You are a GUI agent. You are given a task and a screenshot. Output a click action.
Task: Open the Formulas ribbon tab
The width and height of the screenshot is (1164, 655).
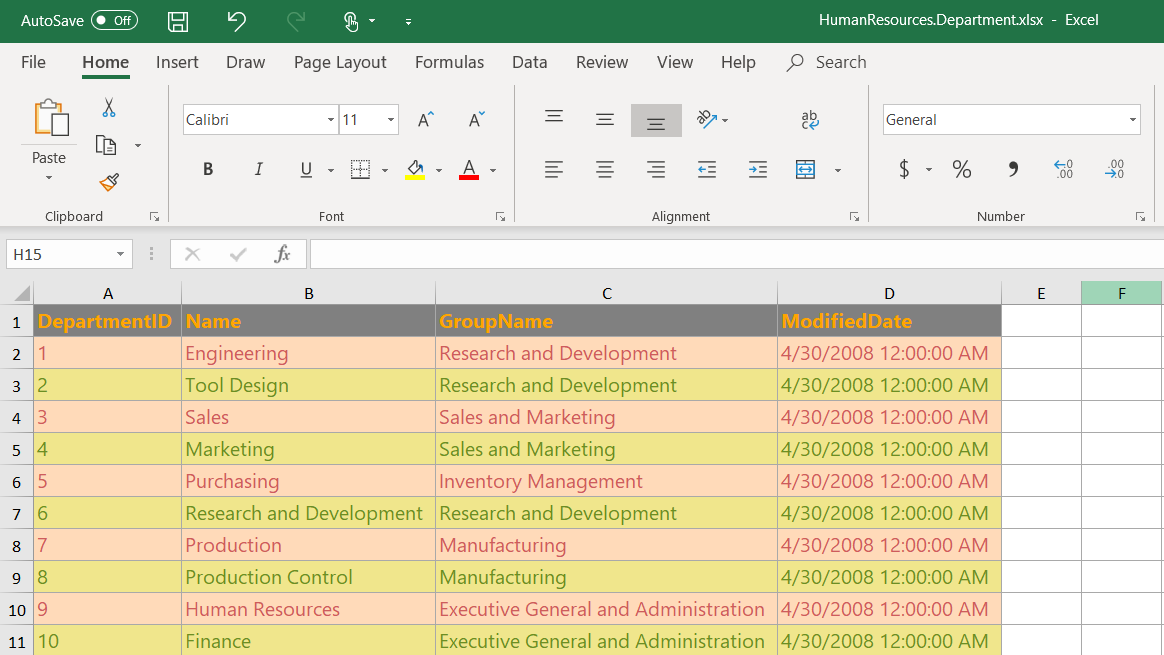[449, 62]
